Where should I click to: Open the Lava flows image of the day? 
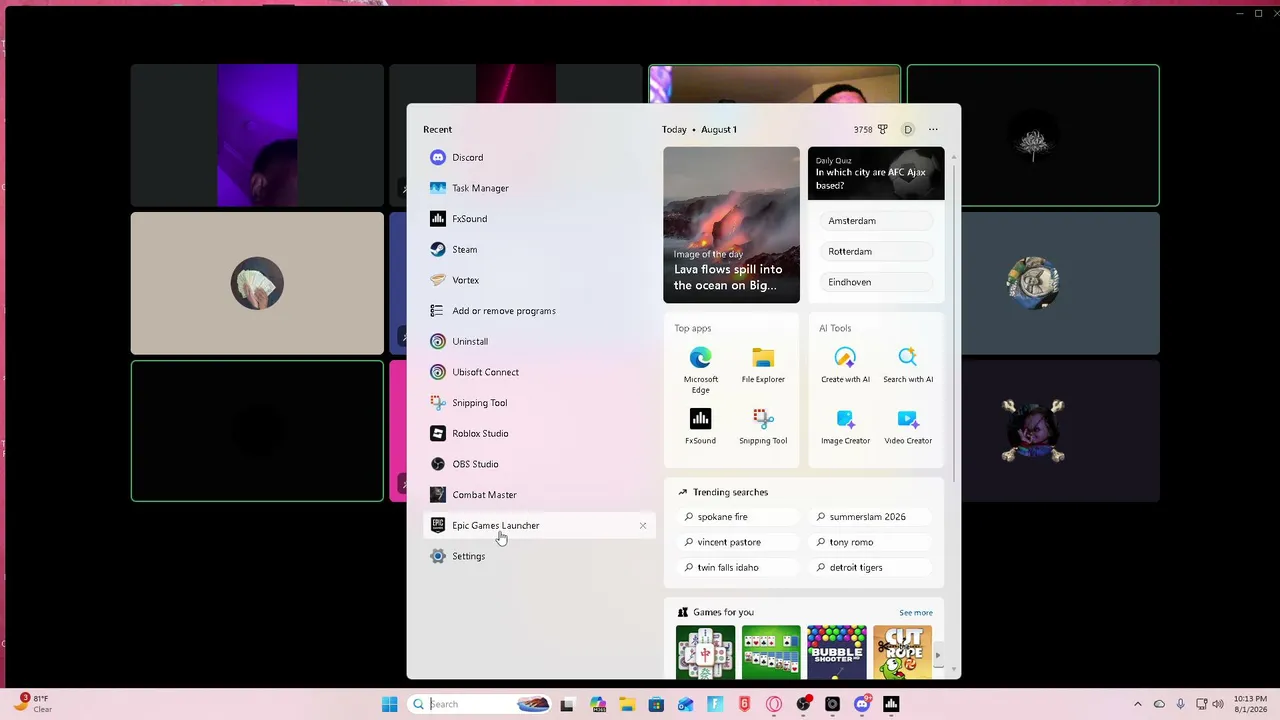(x=732, y=225)
